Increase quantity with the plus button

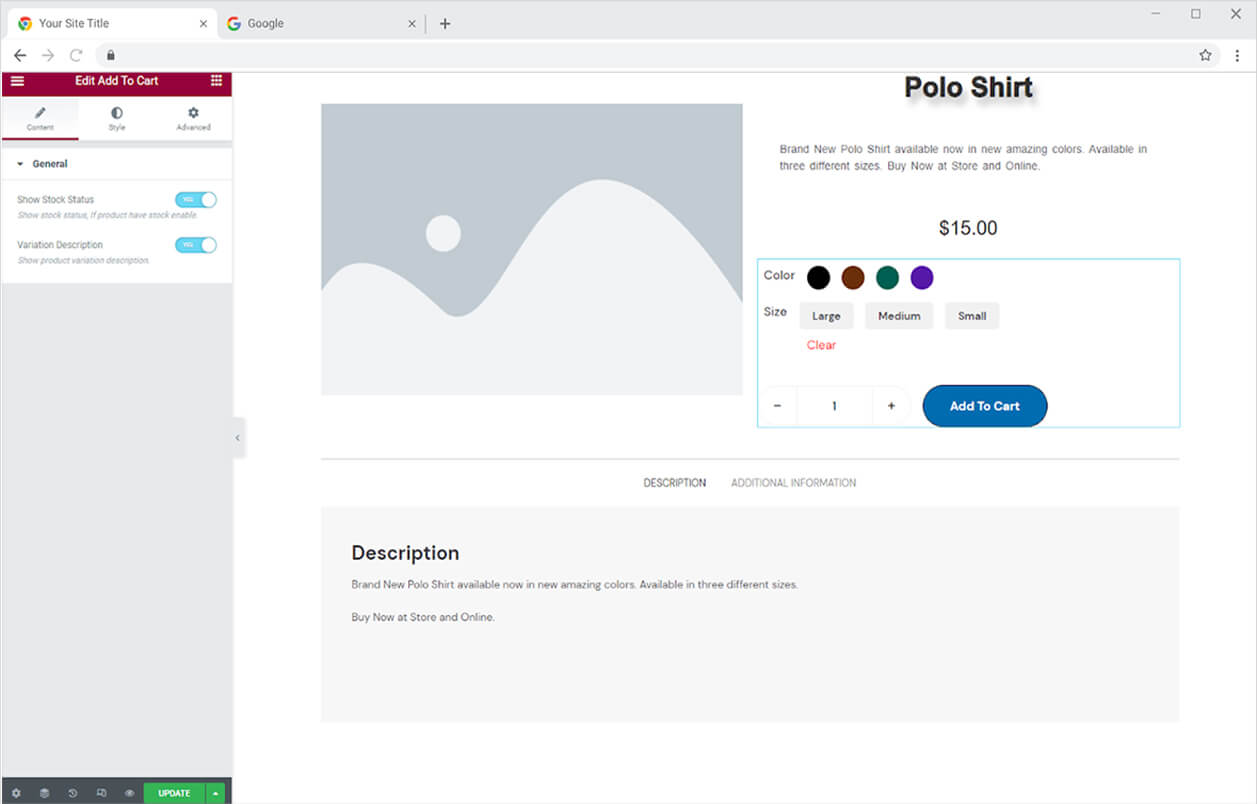(891, 406)
